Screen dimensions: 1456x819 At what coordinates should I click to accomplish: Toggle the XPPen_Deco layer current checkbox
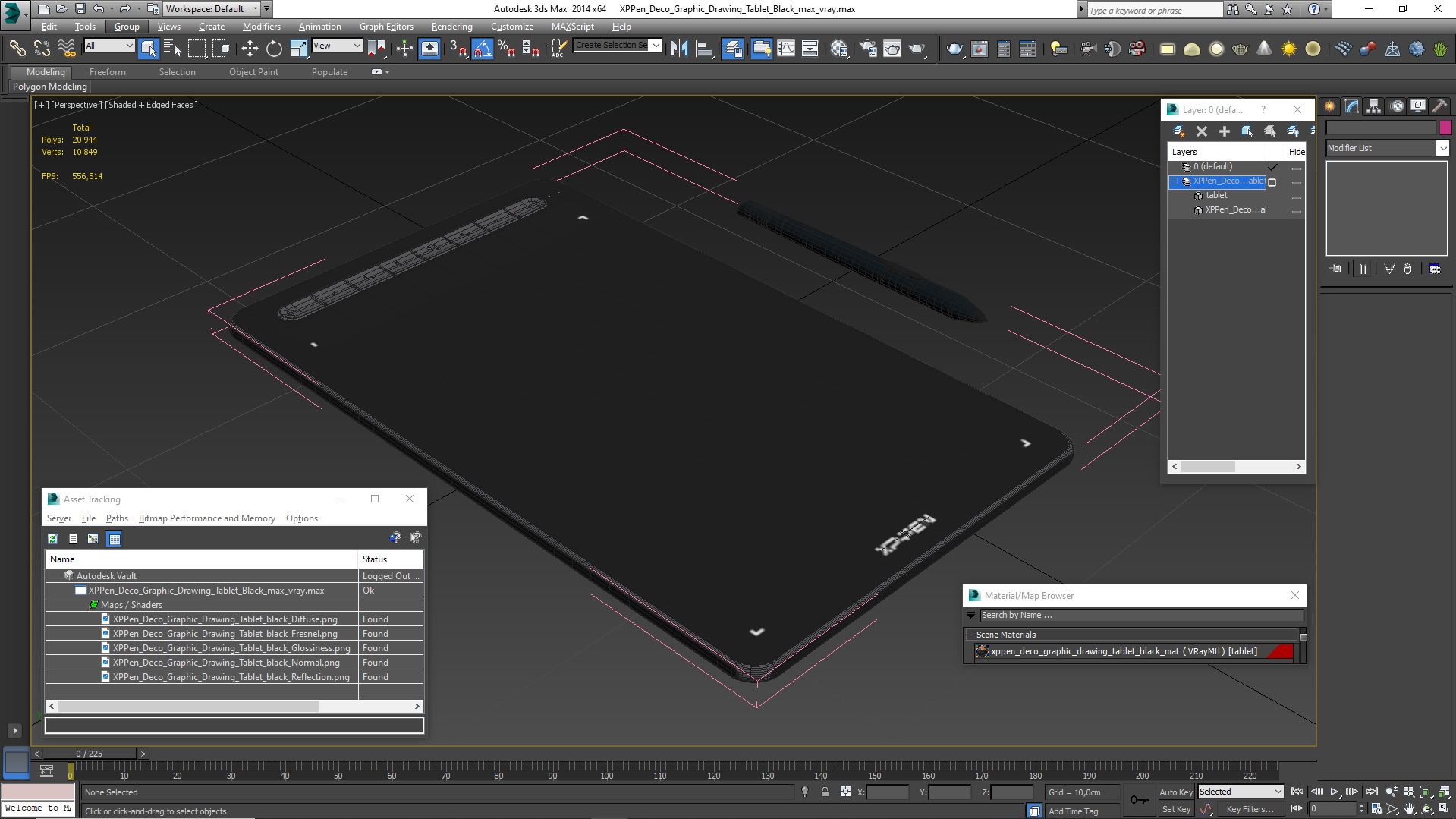pos(1272,182)
